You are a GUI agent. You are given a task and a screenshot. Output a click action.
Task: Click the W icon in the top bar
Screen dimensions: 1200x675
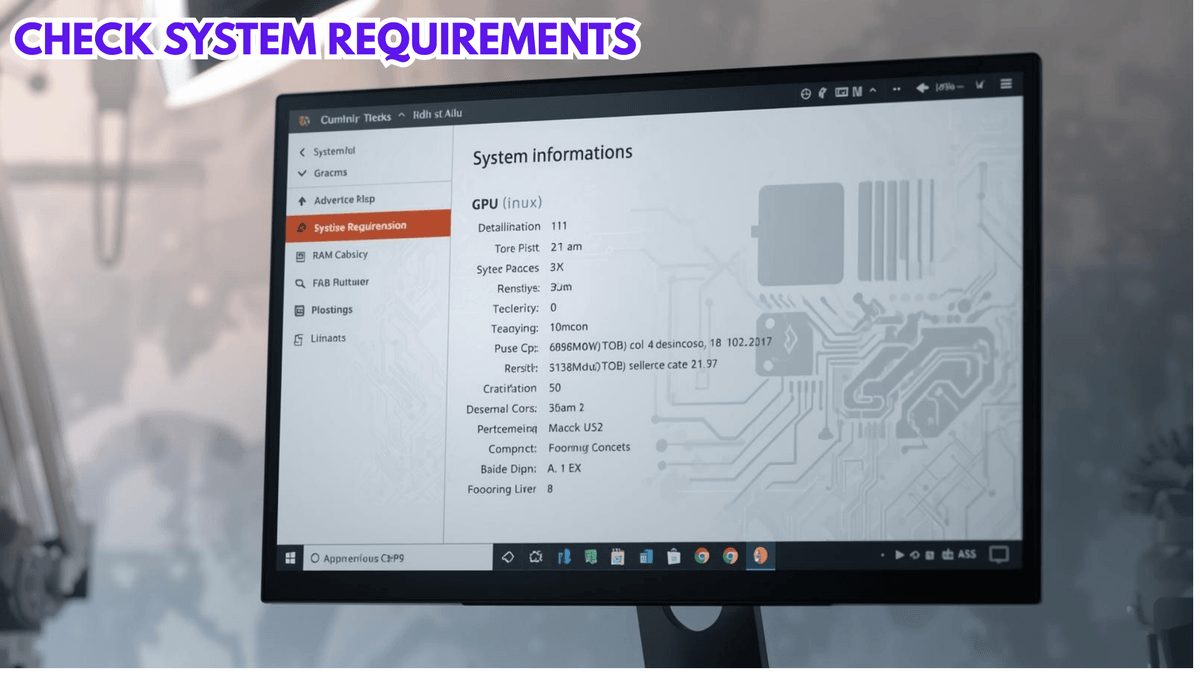[x=980, y=86]
